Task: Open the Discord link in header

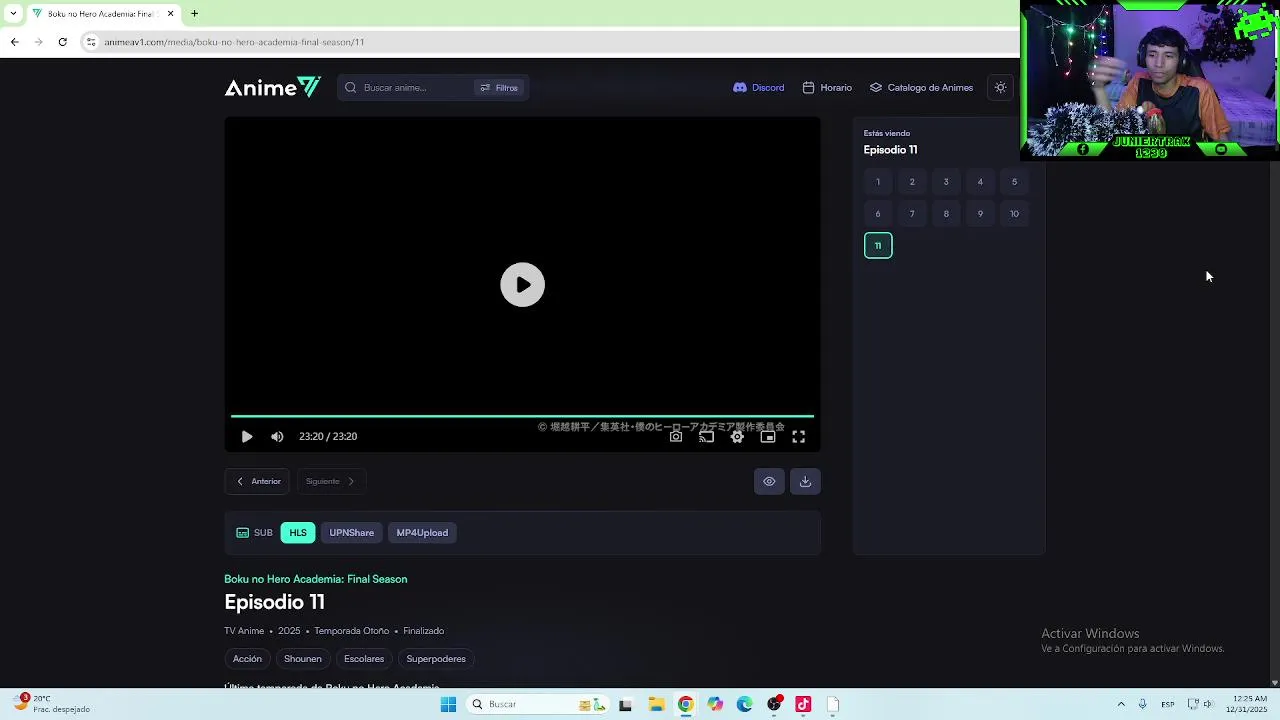Action: pos(759,88)
